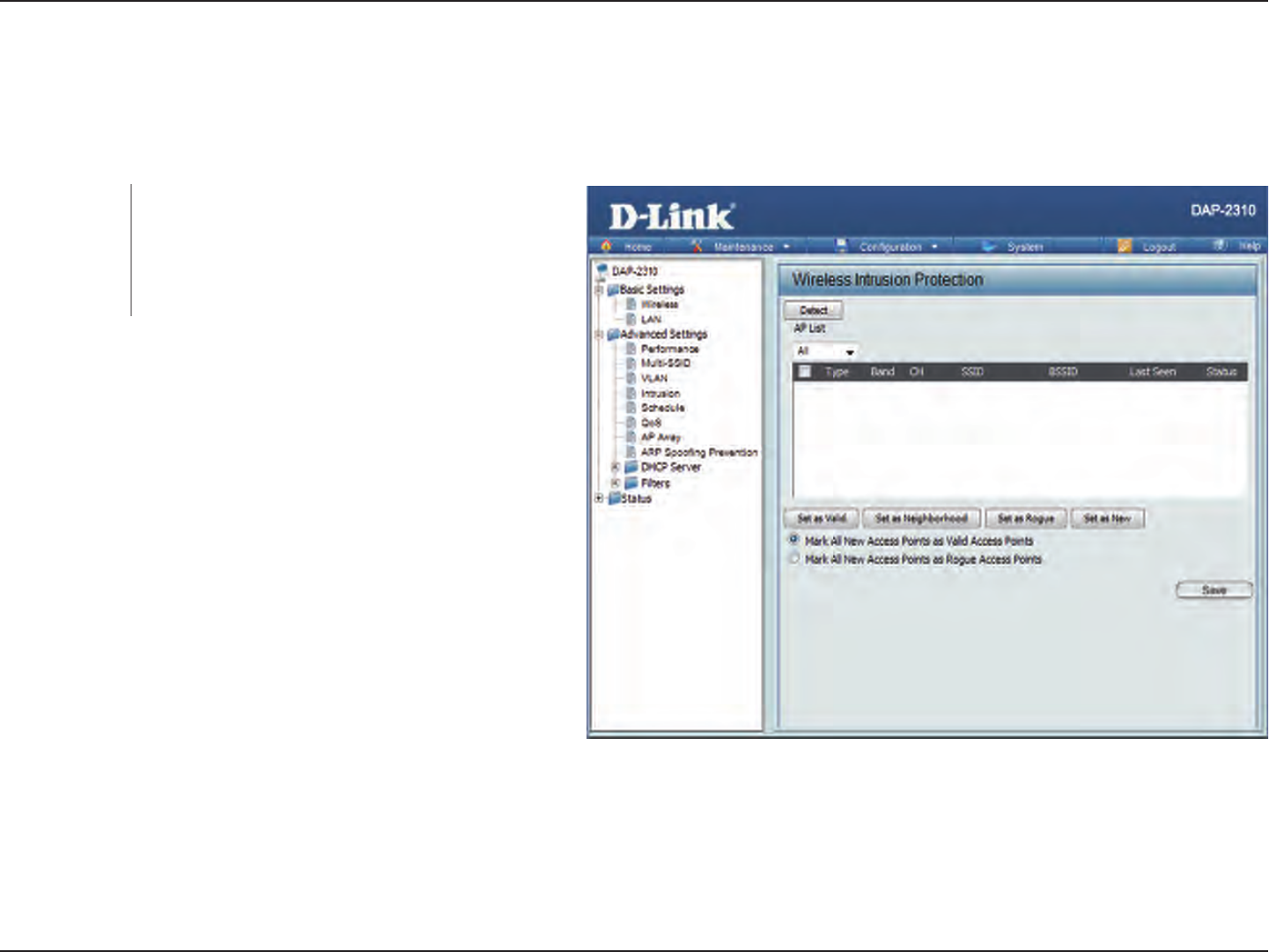The height and width of the screenshot is (952, 1269).
Task: Go to Home in the top menu
Action: (638, 247)
